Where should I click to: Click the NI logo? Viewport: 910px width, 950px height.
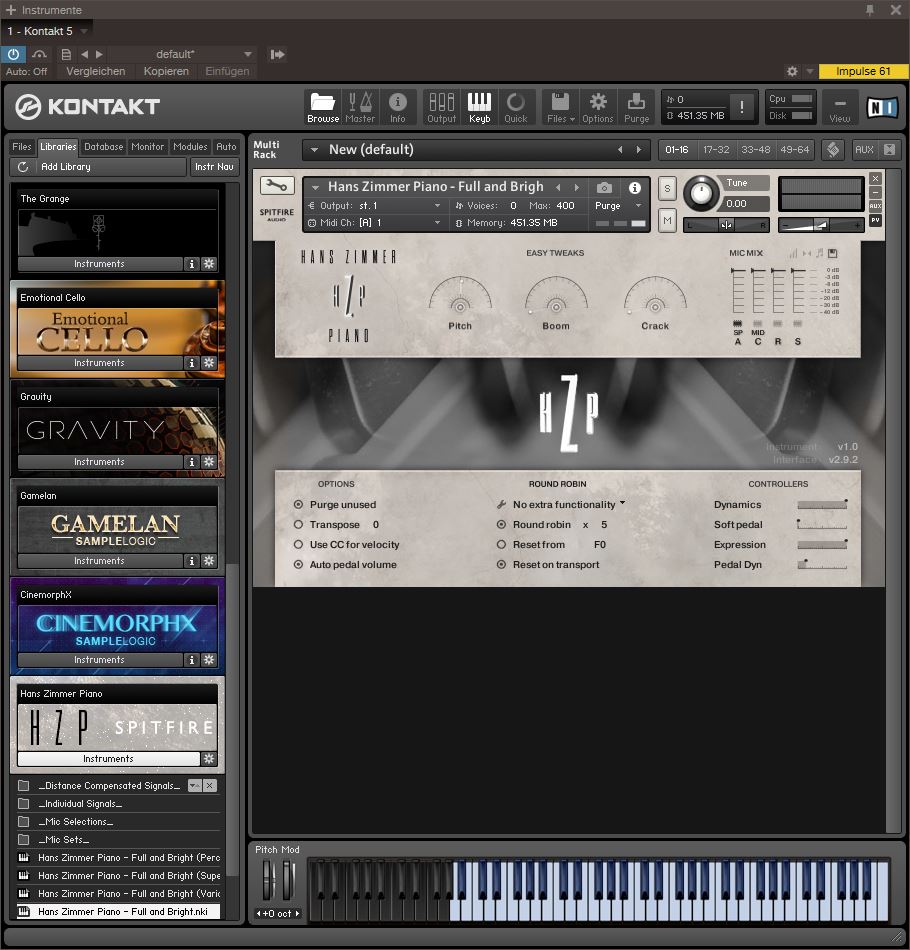point(882,107)
